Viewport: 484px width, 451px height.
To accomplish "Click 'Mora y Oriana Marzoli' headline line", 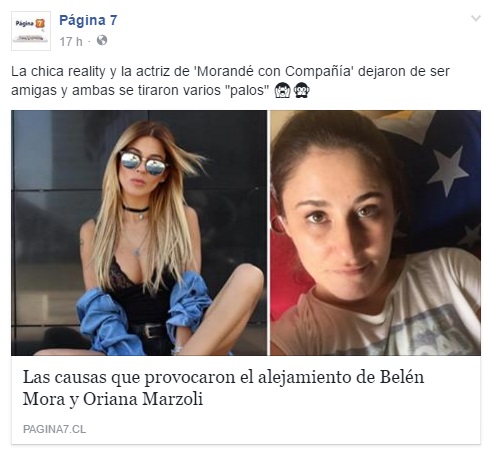I will pyautogui.click(x=113, y=399).
